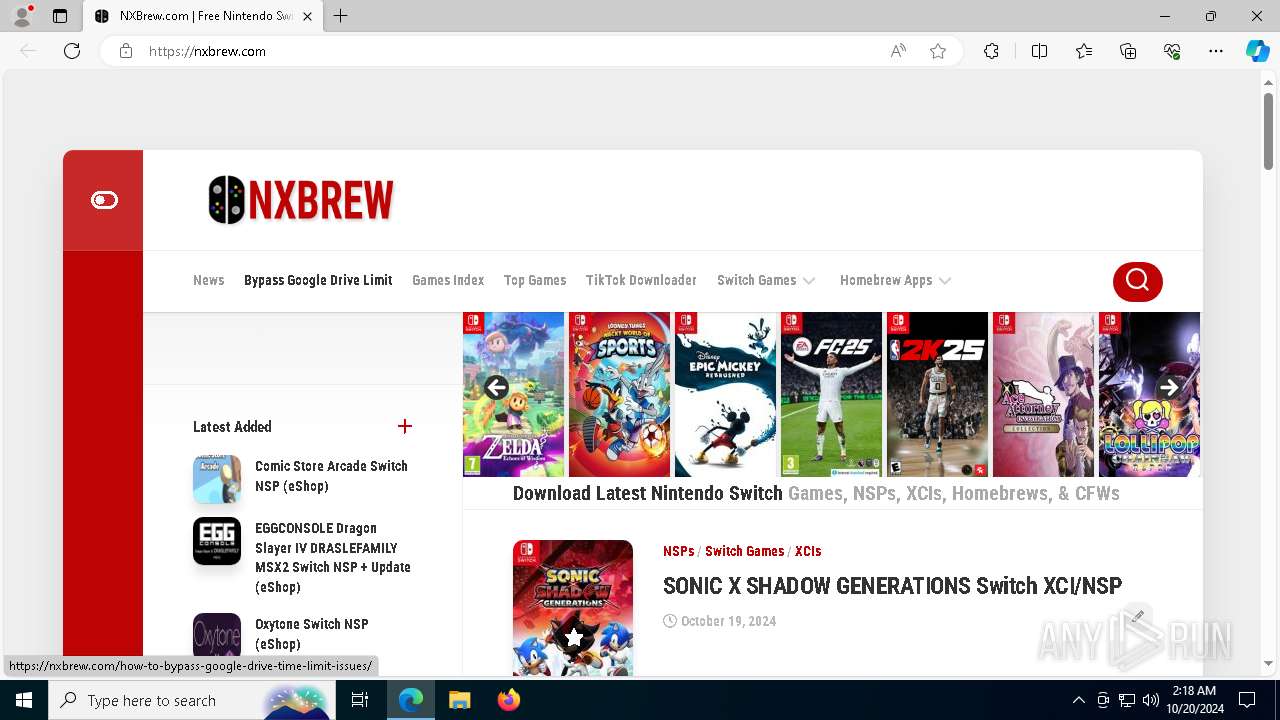View site information lock icon

126,51
